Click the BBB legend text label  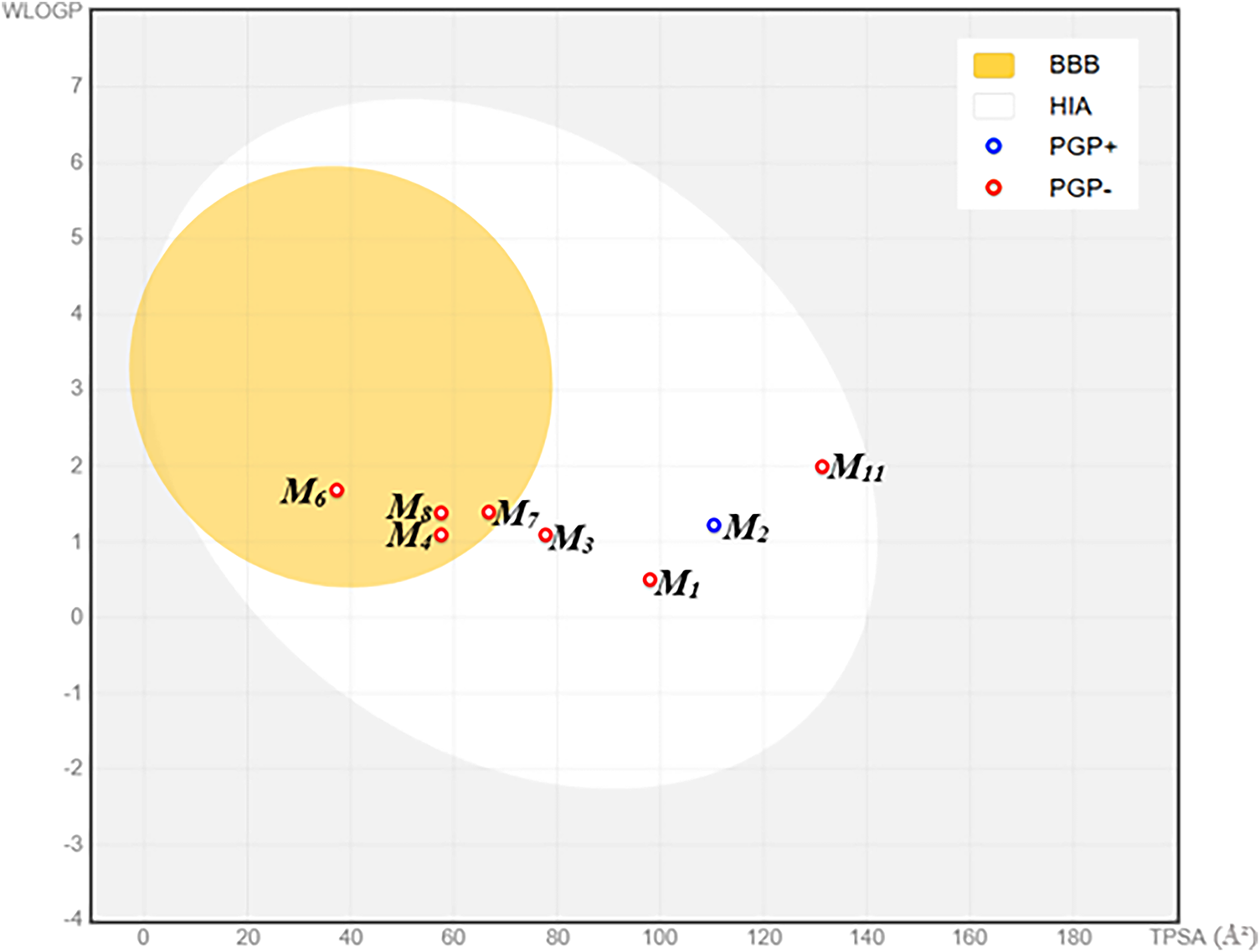coord(1073,65)
